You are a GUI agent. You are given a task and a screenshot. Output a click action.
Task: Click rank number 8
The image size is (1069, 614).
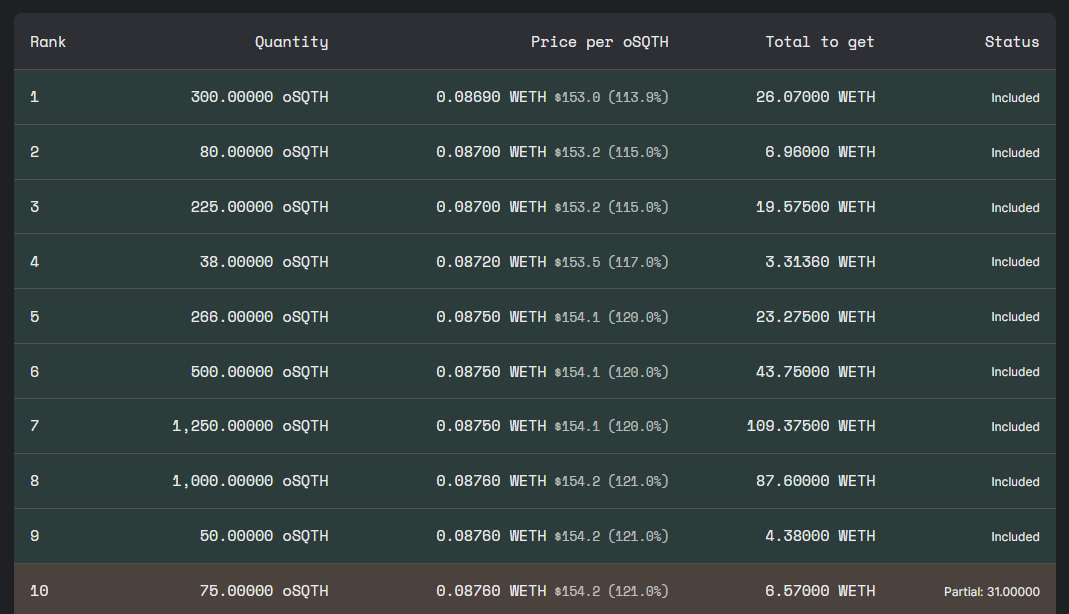35,481
